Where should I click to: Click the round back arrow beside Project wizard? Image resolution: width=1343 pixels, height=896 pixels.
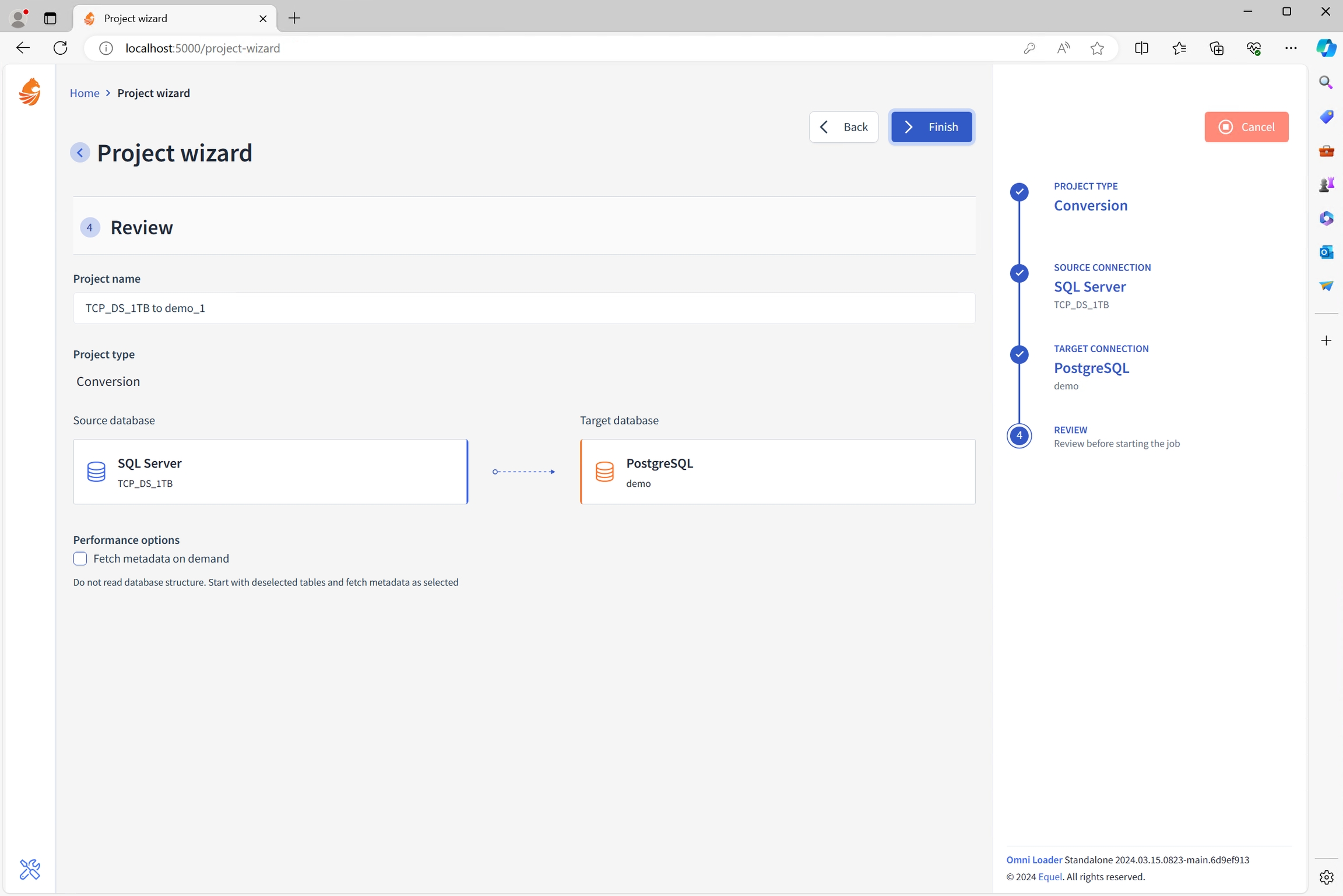pyautogui.click(x=80, y=153)
